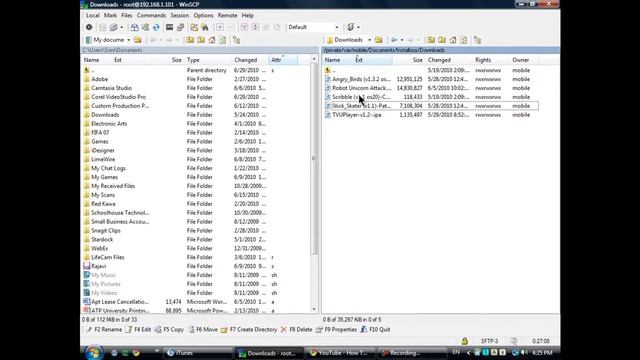The height and width of the screenshot is (360, 640).
Task: Refresh the local panel file list
Action: (x=222, y=40)
